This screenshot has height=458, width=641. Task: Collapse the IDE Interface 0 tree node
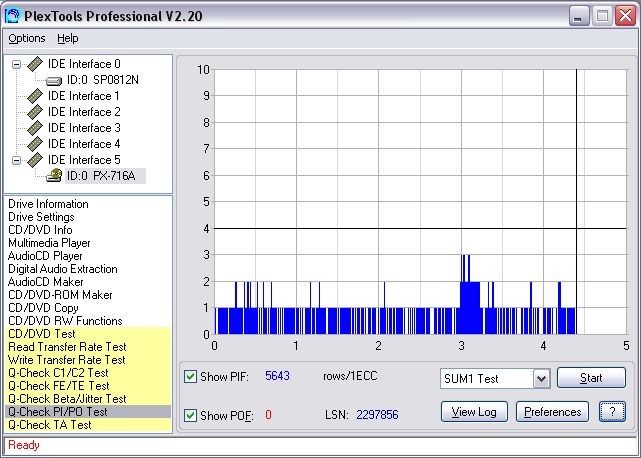click(x=16, y=64)
